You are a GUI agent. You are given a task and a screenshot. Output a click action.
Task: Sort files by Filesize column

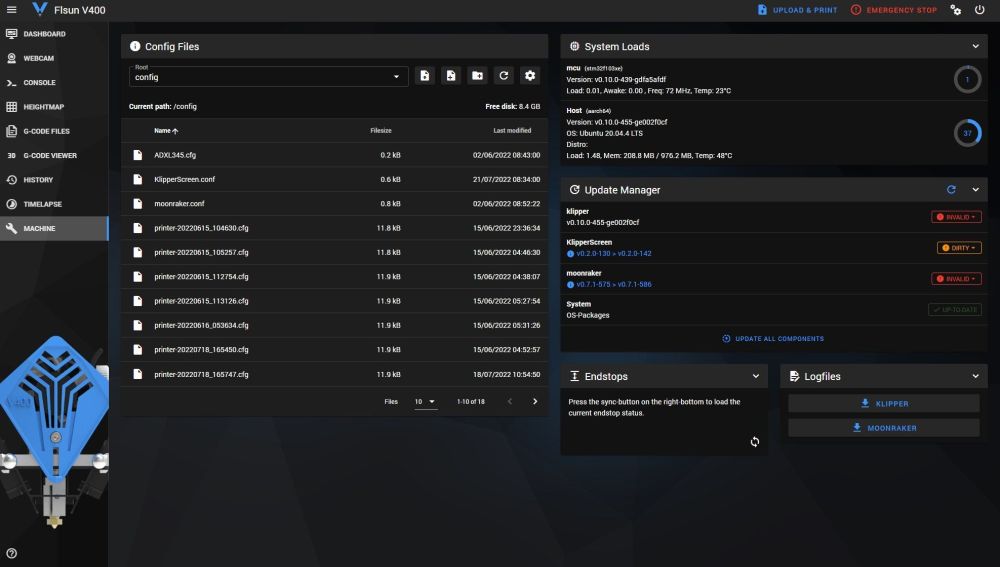[x=381, y=131]
